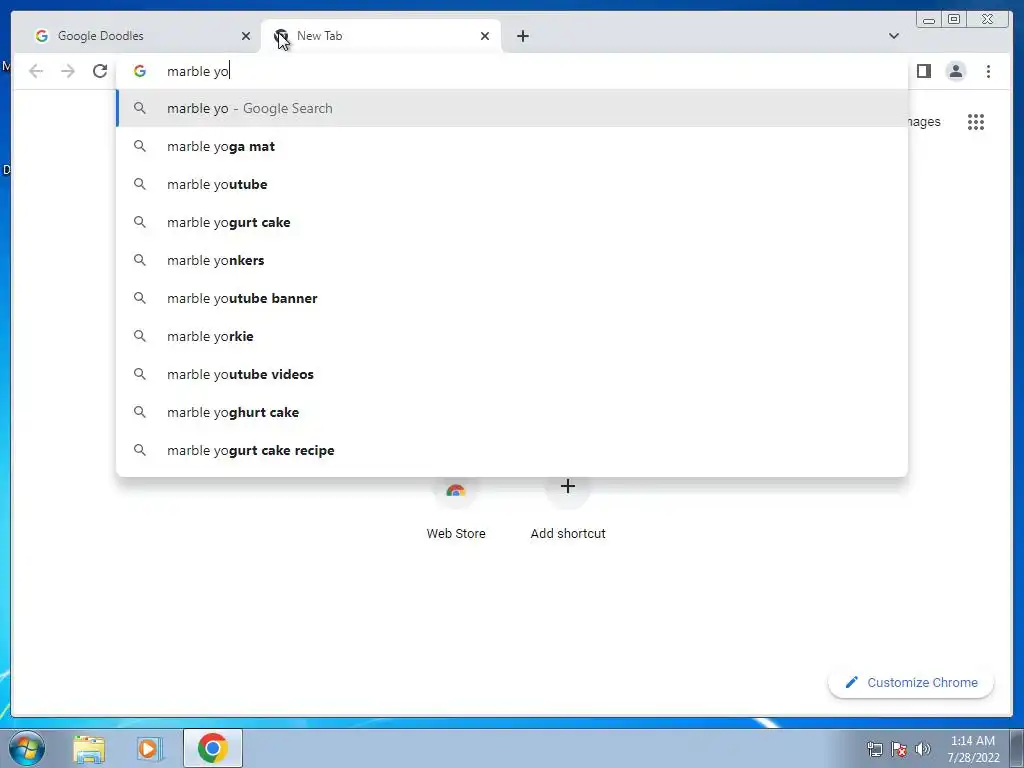
Task: Toggle the side panel icon
Action: pyautogui.click(x=923, y=71)
